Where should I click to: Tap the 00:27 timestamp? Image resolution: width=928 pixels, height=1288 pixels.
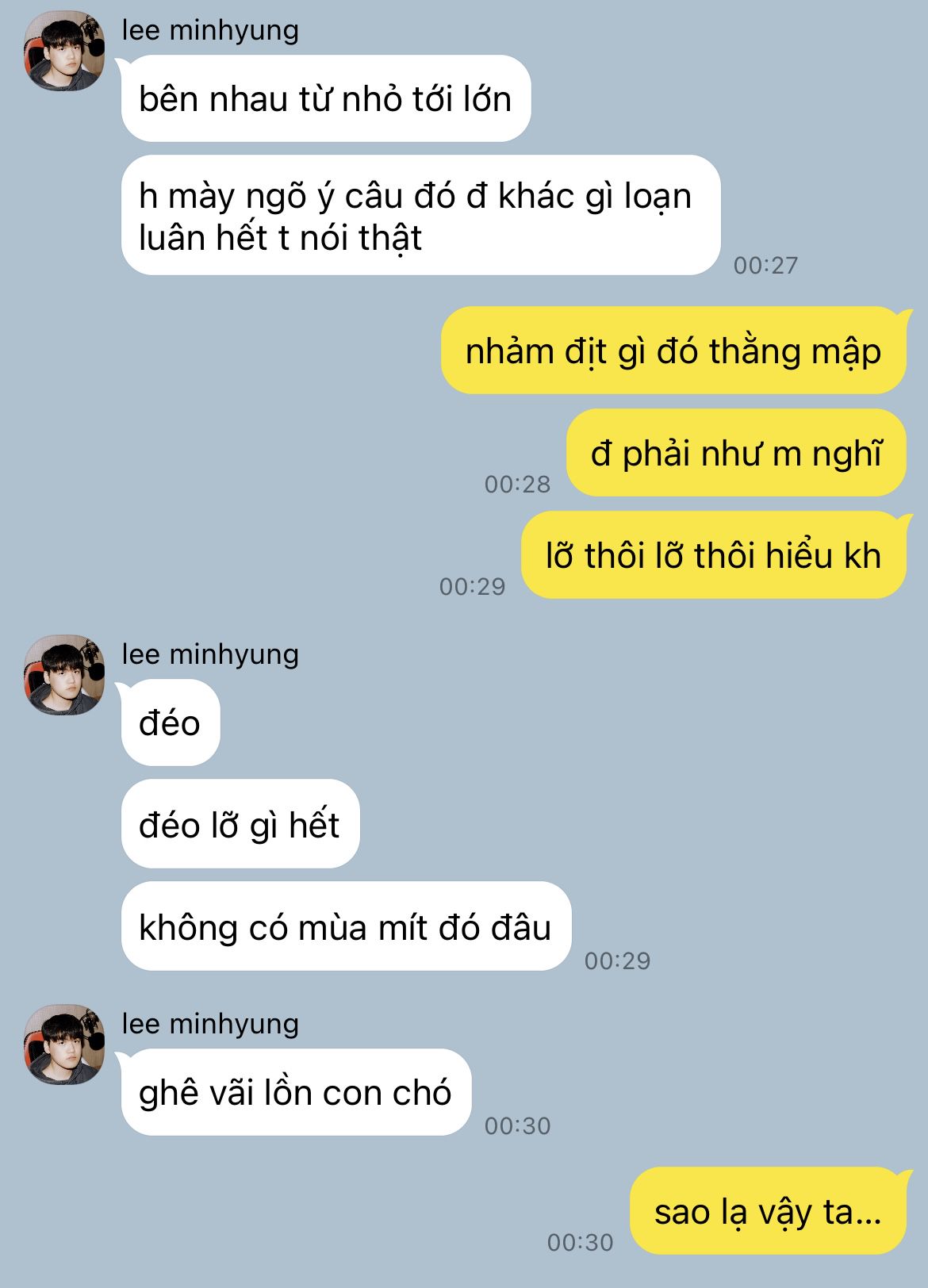click(x=765, y=265)
